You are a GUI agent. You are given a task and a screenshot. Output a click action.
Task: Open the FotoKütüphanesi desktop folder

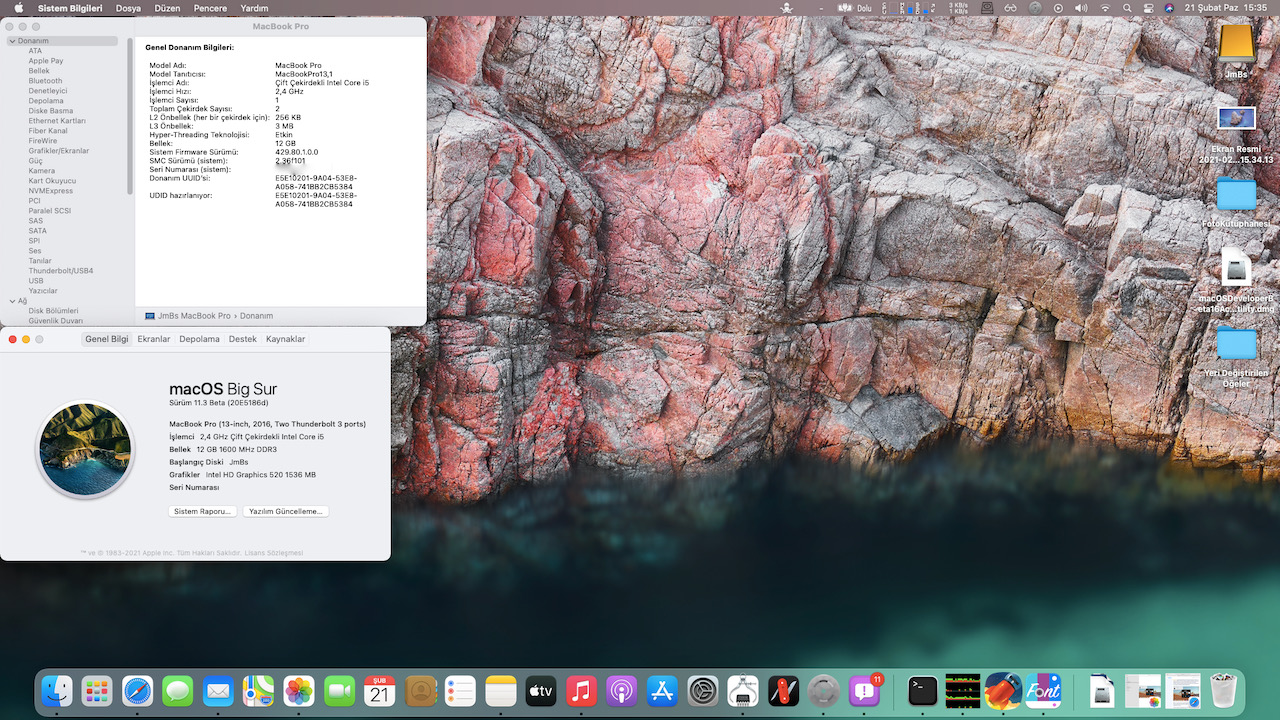pos(1236,195)
